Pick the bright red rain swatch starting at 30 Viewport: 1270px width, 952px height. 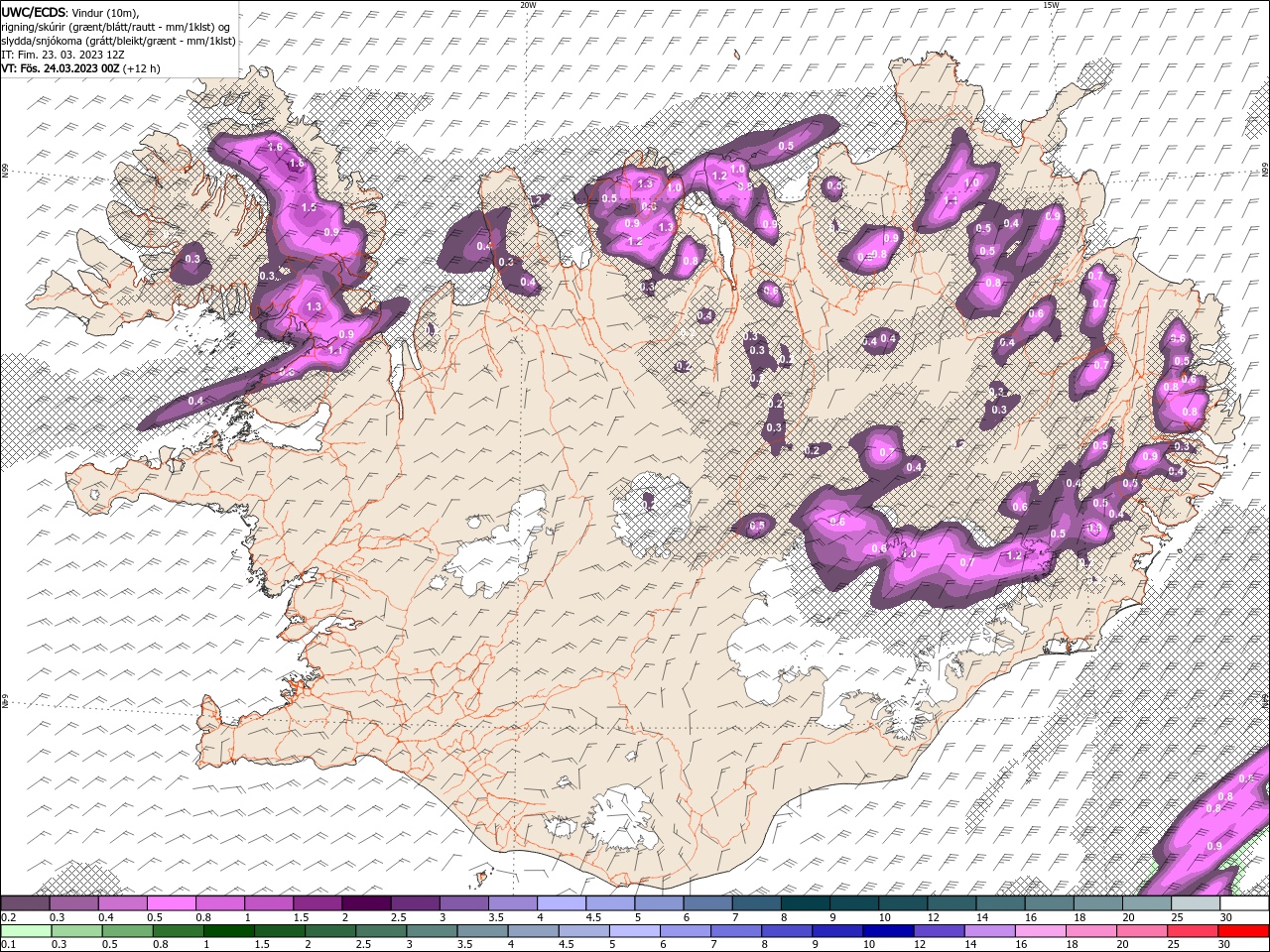[1243, 930]
